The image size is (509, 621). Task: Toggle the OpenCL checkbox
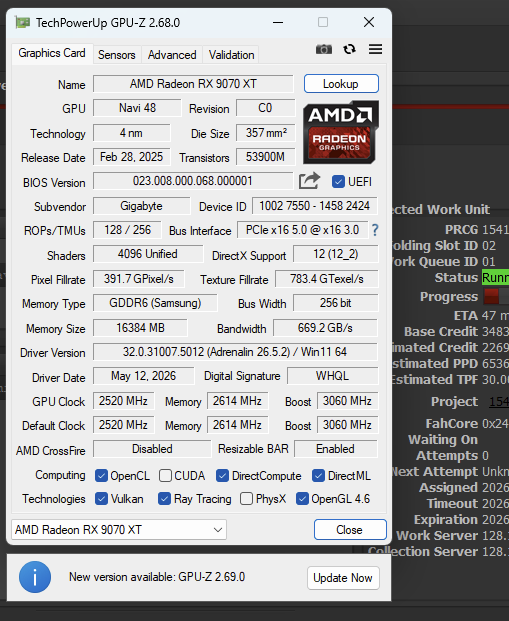point(101,476)
